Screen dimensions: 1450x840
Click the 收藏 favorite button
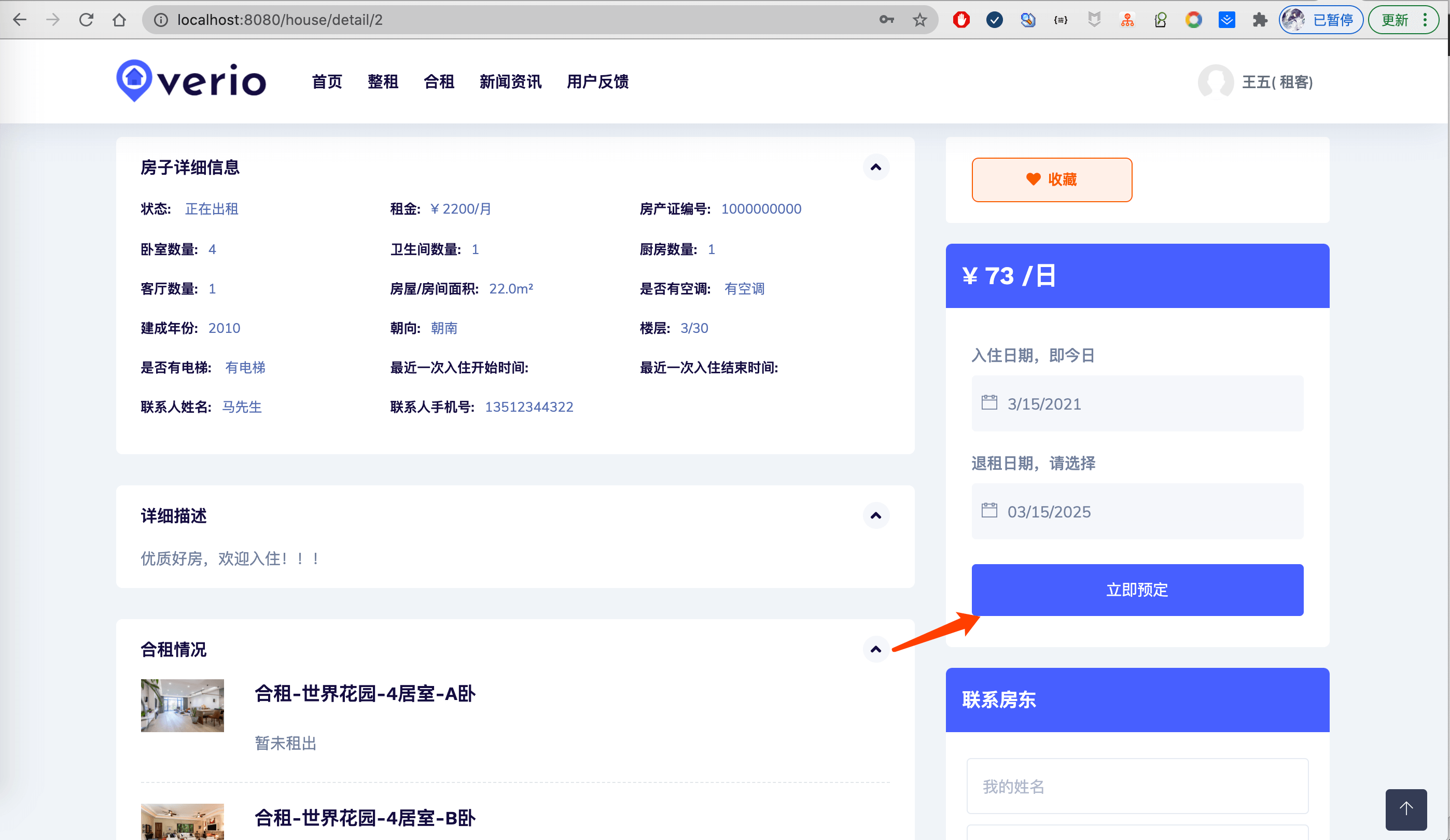[1051, 179]
